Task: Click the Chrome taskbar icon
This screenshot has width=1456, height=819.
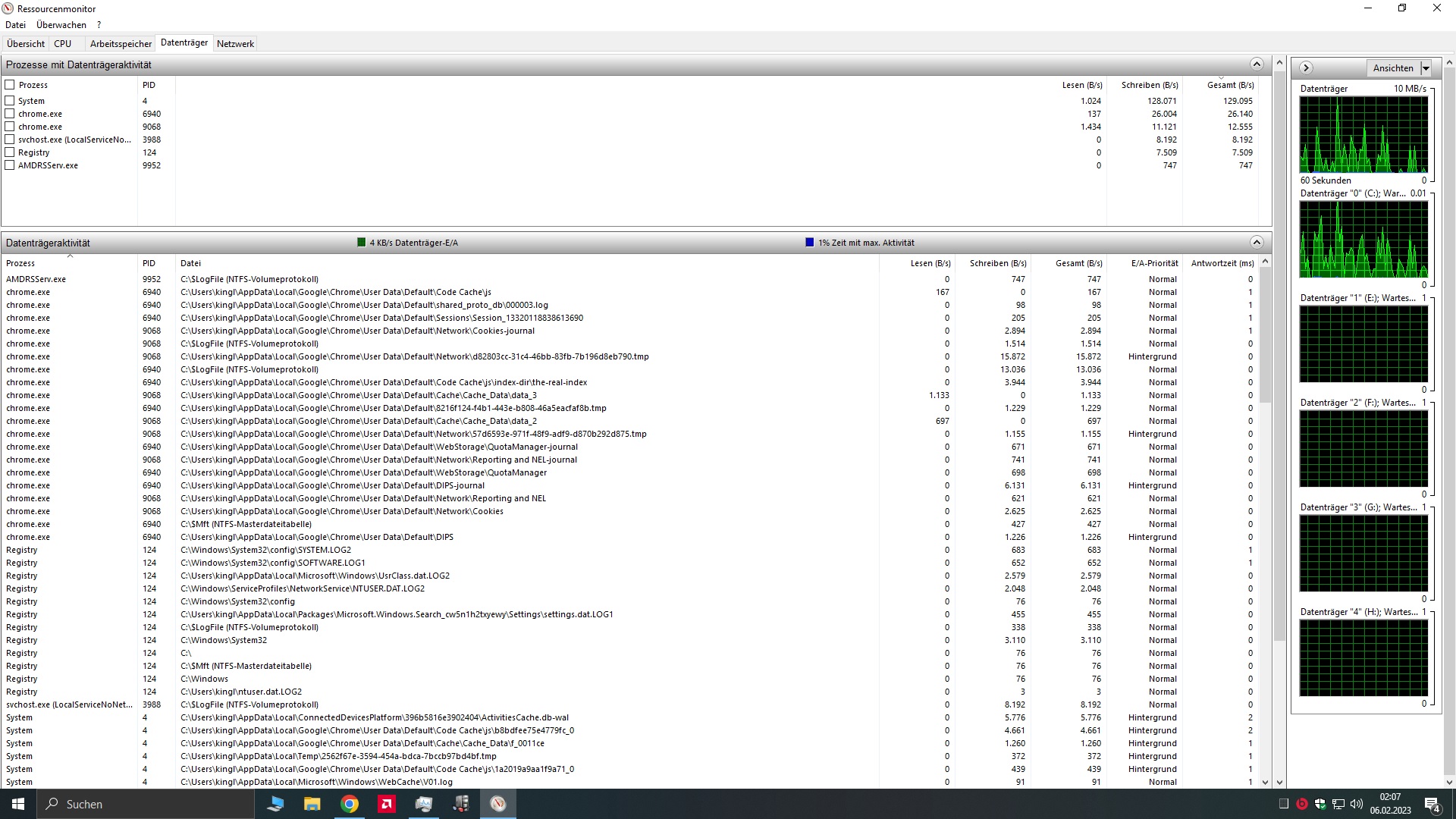Action: coord(350,804)
